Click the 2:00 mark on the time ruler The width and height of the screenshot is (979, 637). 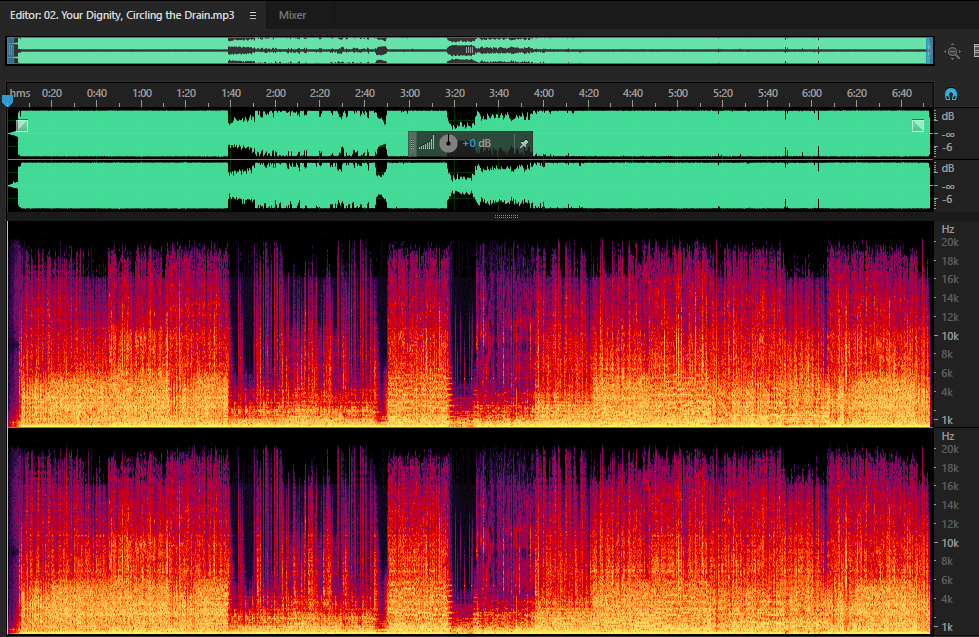[x=275, y=93]
